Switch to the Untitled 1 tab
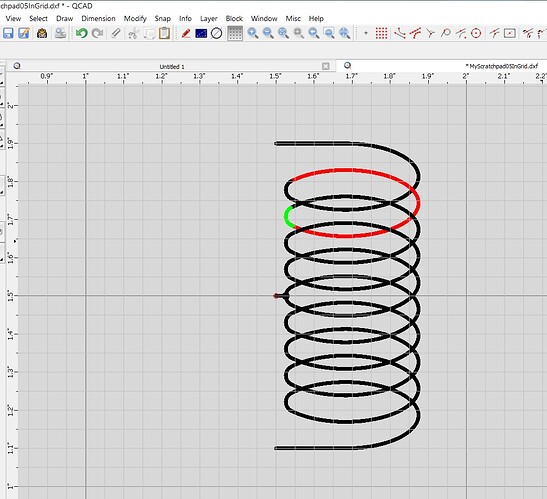Screen dimensions: 547x499 pyautogui.click(x=172, y=66)
